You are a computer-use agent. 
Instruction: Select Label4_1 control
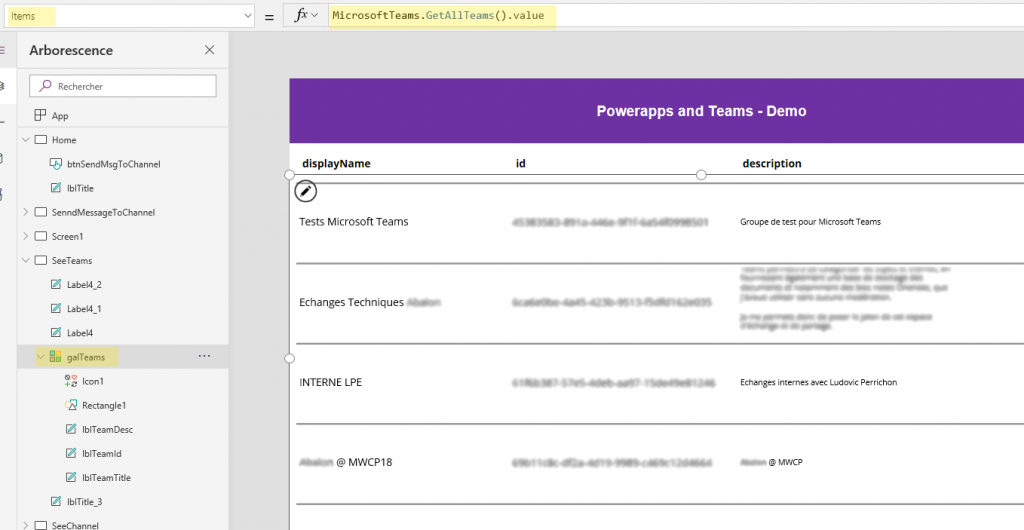click(84, 309)
